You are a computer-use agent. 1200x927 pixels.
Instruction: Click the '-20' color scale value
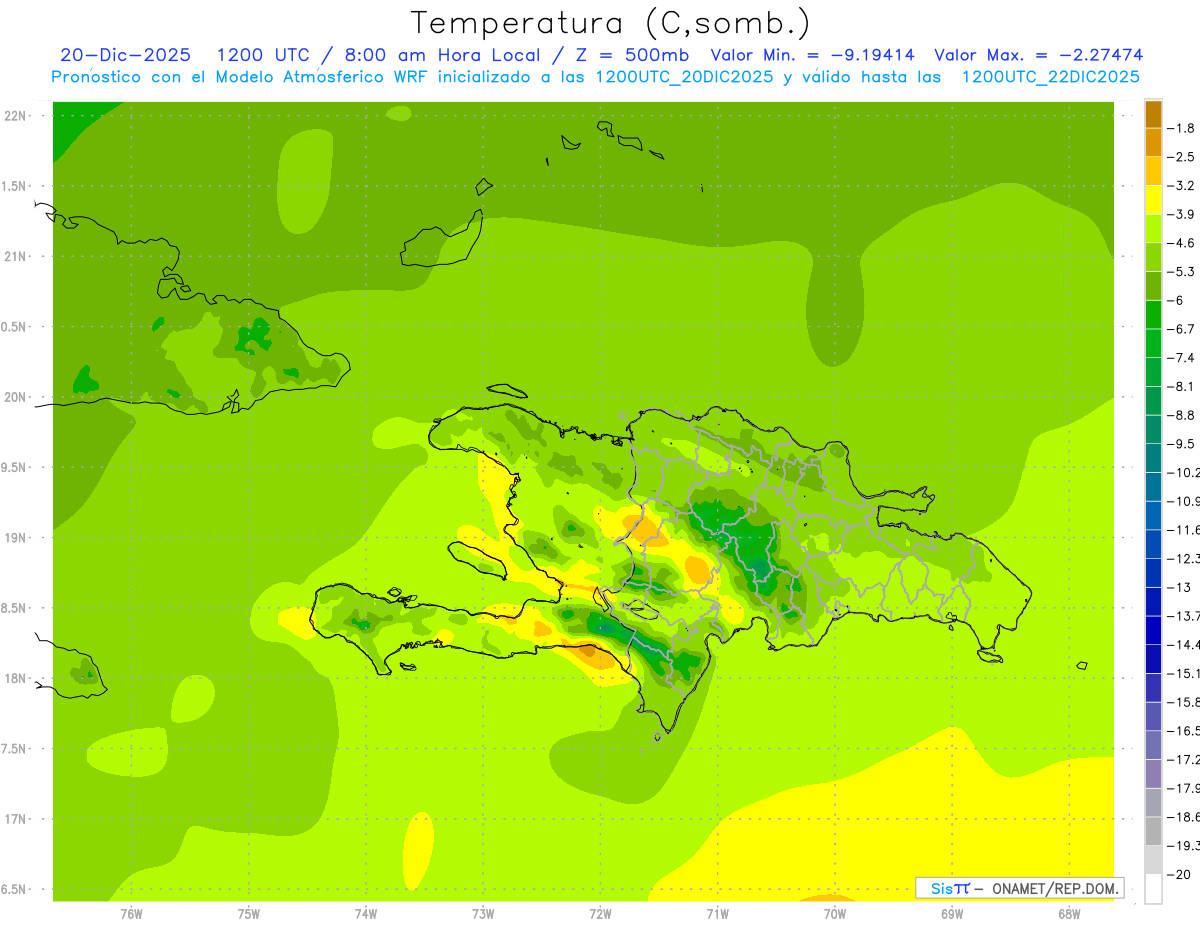(x=1180, y=874)
